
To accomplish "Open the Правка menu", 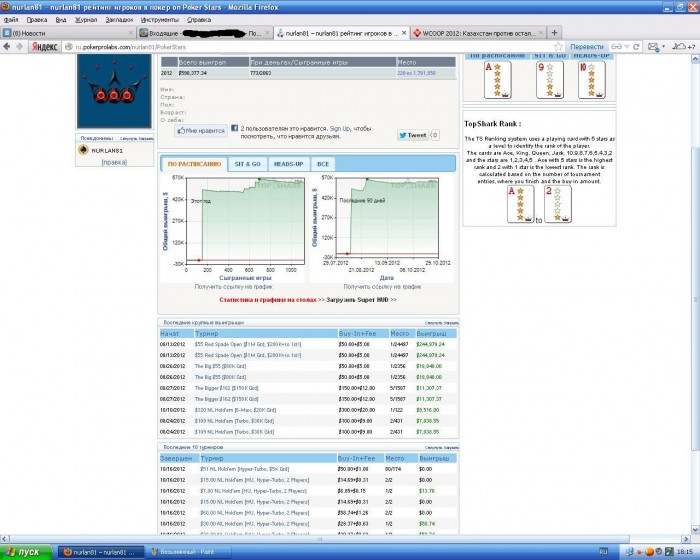I will (x=37, y=20).
